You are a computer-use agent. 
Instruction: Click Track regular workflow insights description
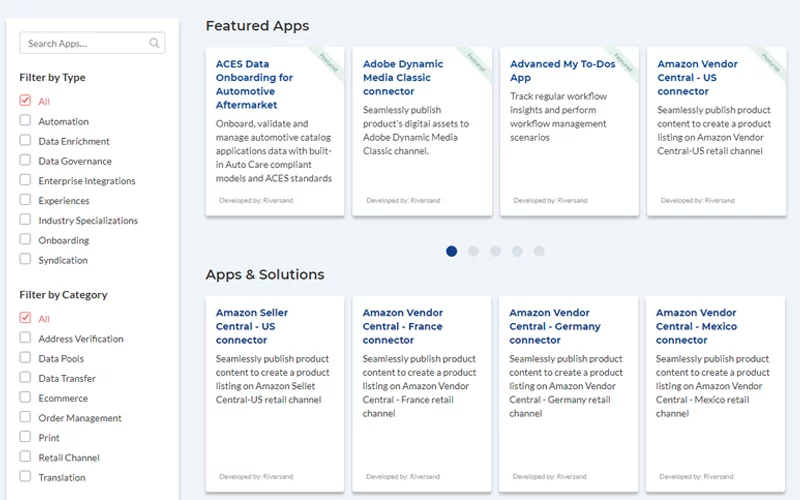pos(558,117)
